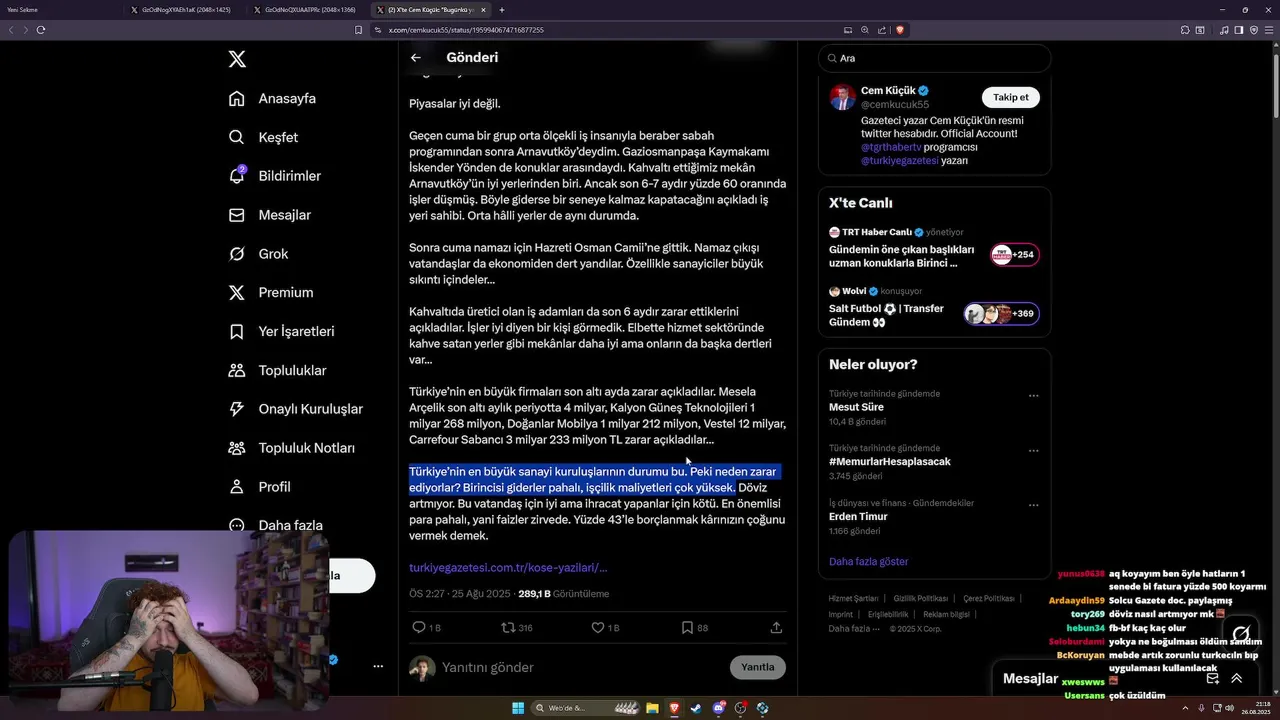Click the zoom magnifier icon in address bar
The width and height of the screenshot is (1280, 720).
[865, 30]
